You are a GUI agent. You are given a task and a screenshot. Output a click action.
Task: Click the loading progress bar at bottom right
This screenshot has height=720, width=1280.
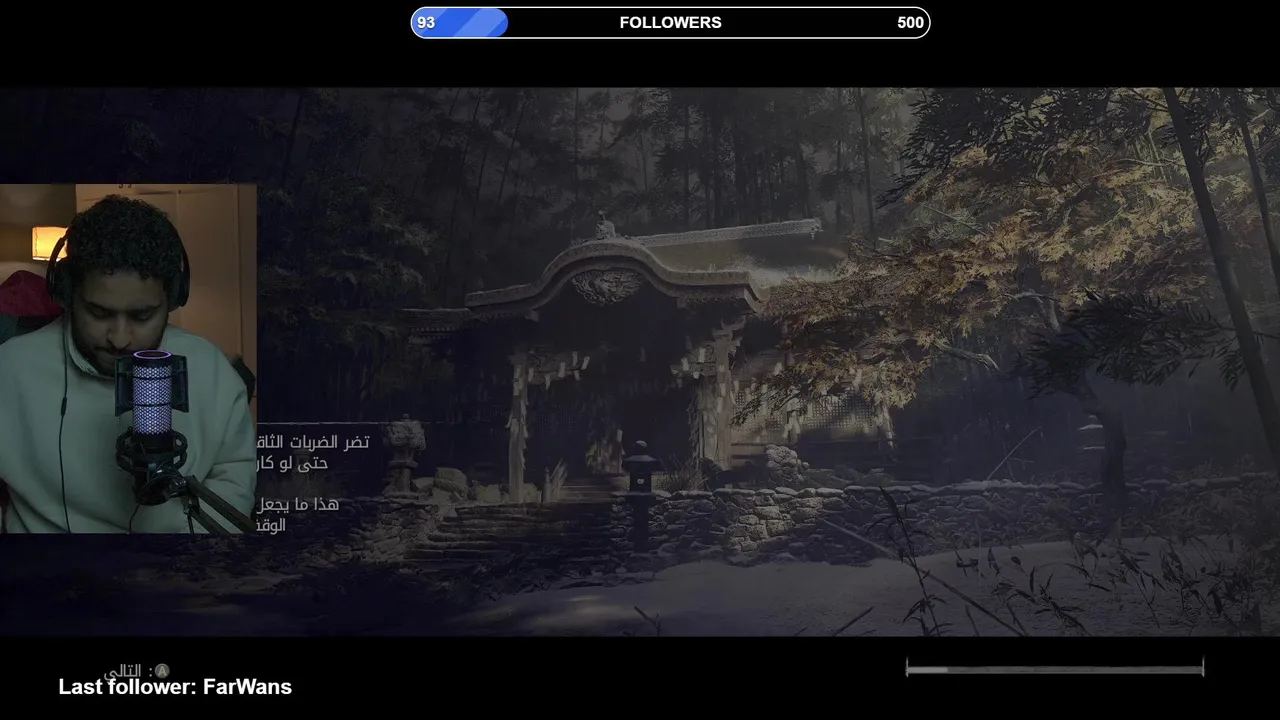1055,668
